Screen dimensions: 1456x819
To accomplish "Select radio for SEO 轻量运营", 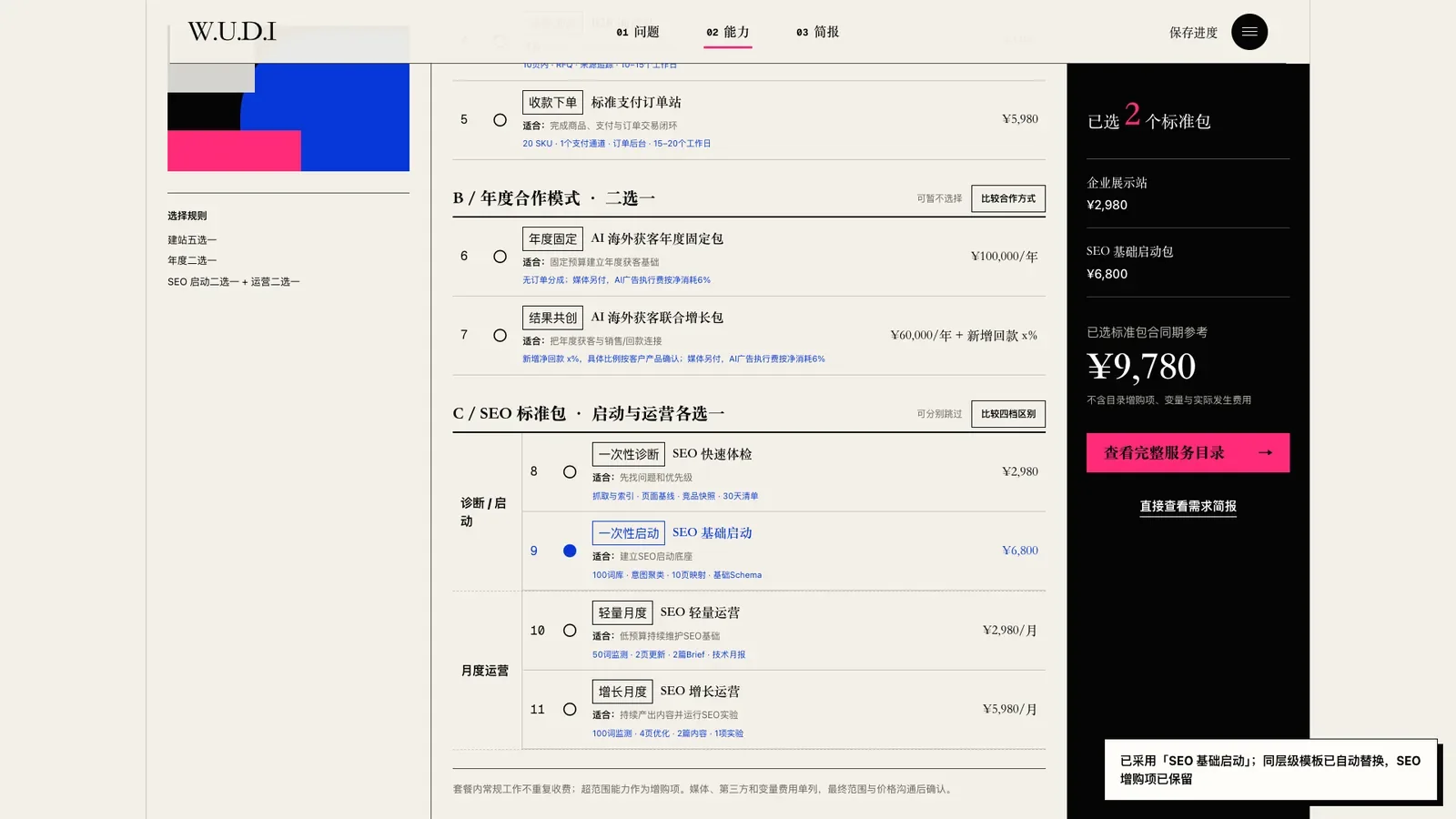I will [x=570, y=631].
